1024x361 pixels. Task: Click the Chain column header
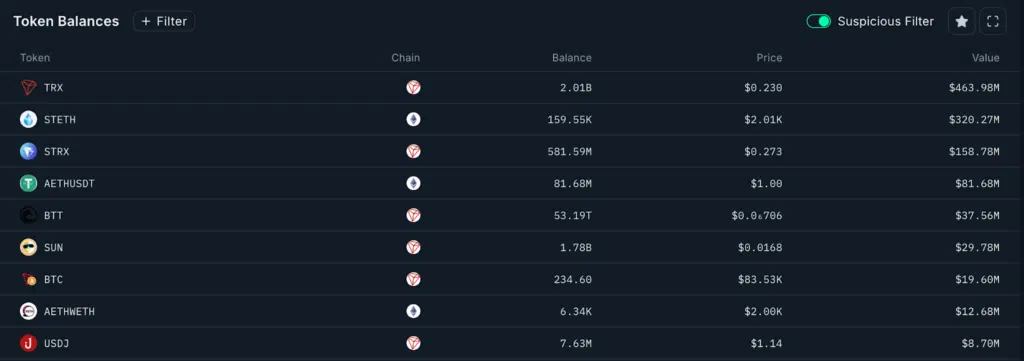point(406,57)
